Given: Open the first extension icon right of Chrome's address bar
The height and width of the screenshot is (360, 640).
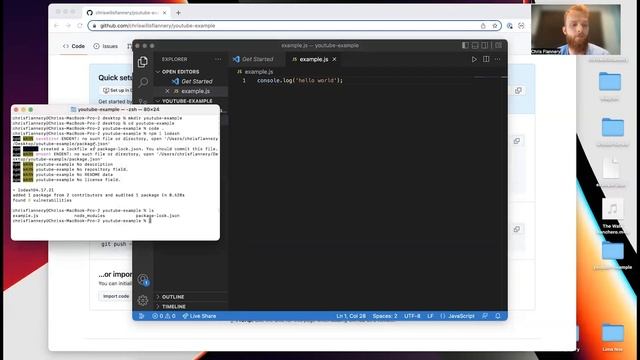Looking at the screenshot, I should pyautogui.click(x=509, y=26).
